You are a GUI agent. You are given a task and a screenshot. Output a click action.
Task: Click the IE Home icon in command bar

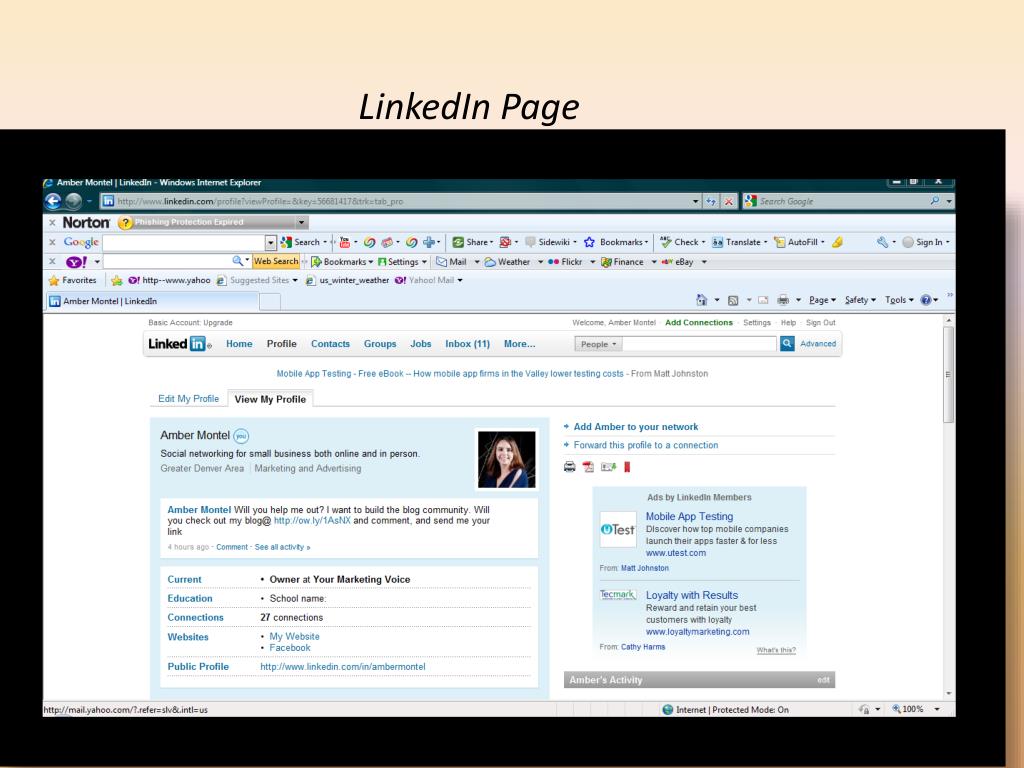point(701,300)
